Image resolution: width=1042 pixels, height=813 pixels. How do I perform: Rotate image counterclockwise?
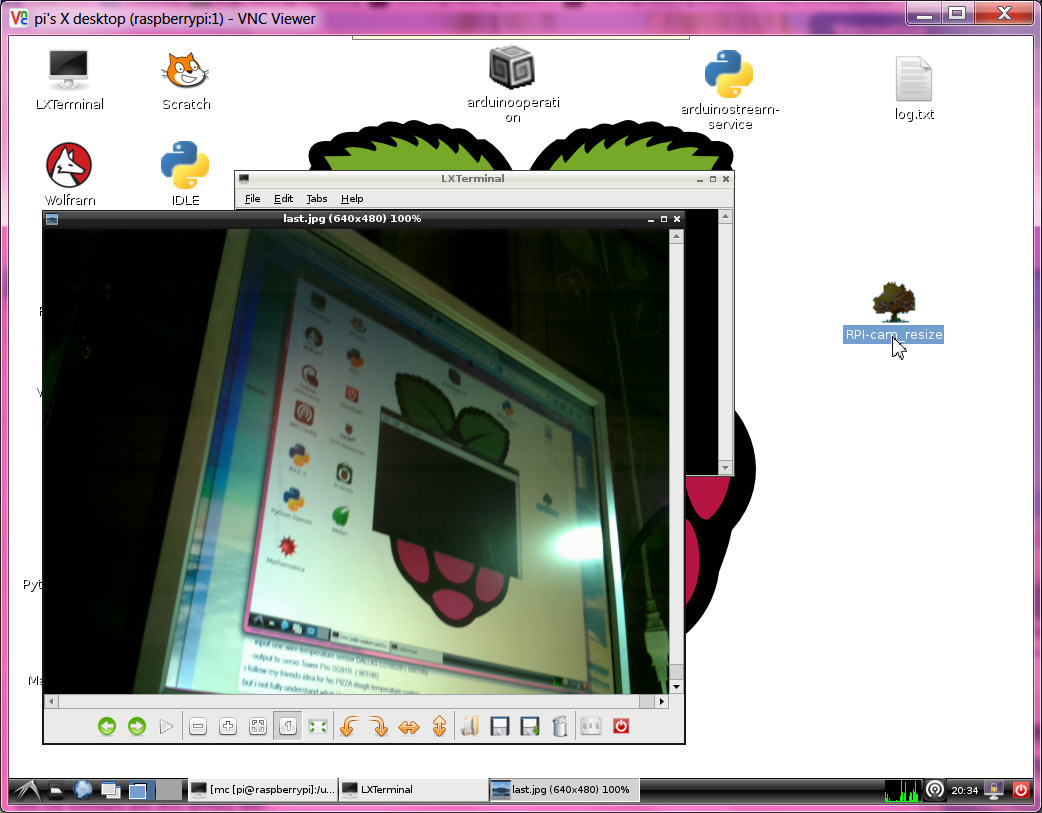(348, 727)
